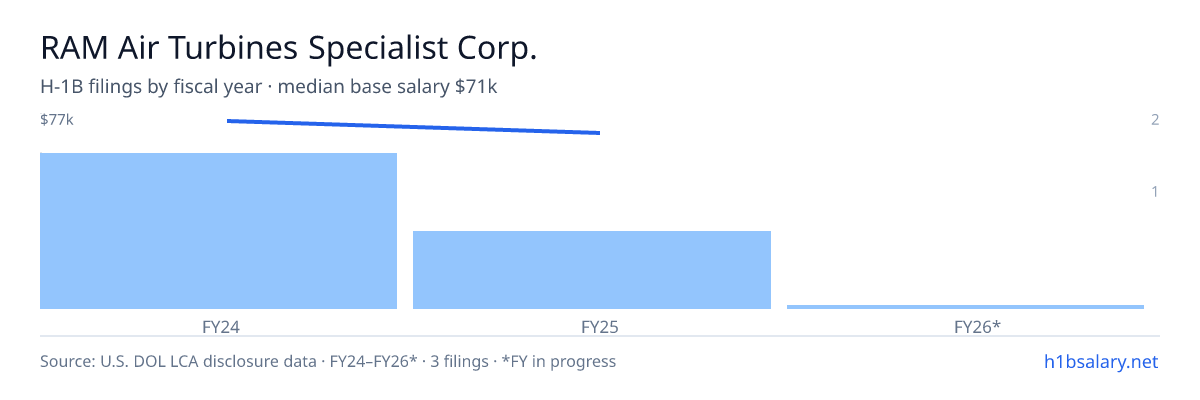This screenshot has width=1200, height=400.
Task: Select the FY24 filings bar
Action: tap(218, 231)
